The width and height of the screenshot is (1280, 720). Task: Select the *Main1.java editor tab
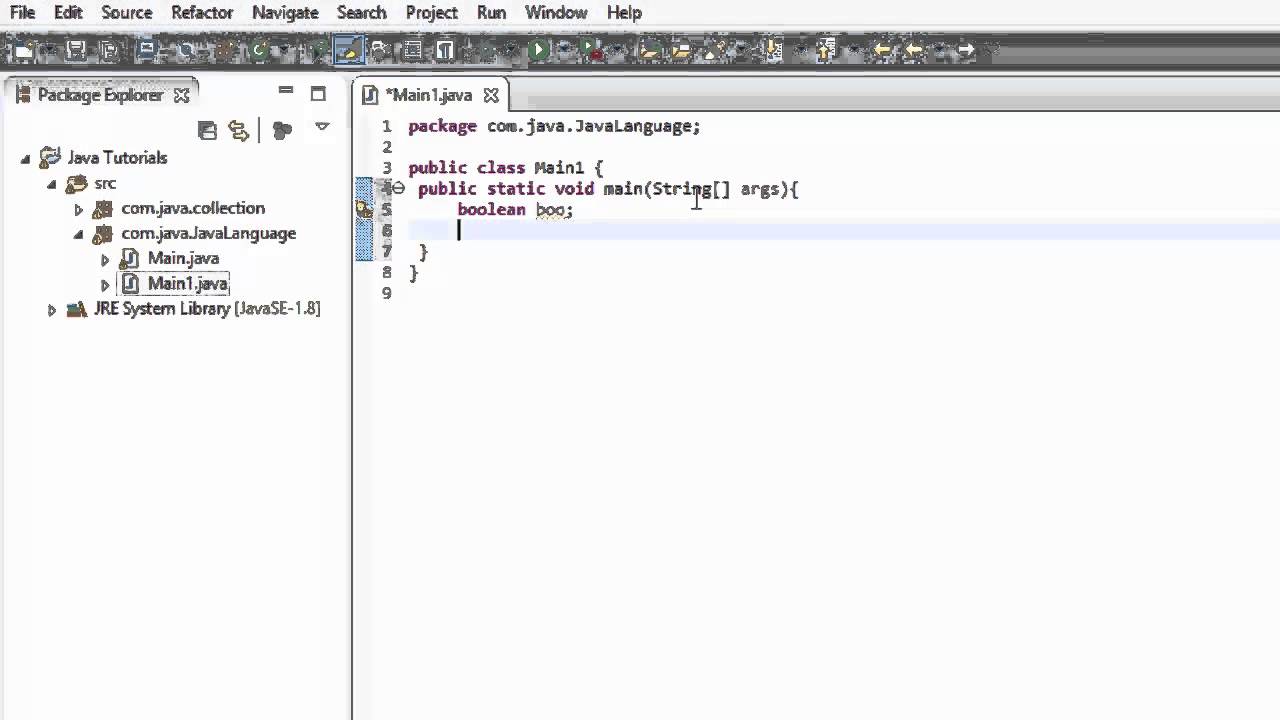428,95
